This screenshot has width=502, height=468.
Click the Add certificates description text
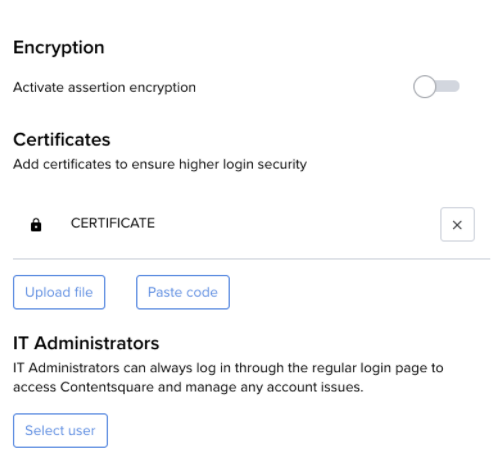pyautogui.click(x=160, y=164)
